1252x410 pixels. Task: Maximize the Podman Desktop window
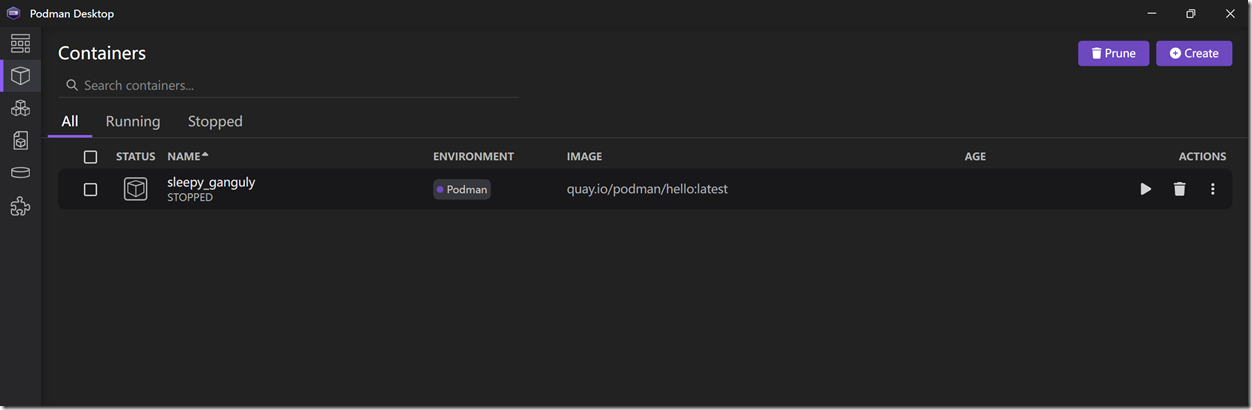[1191, 14]
